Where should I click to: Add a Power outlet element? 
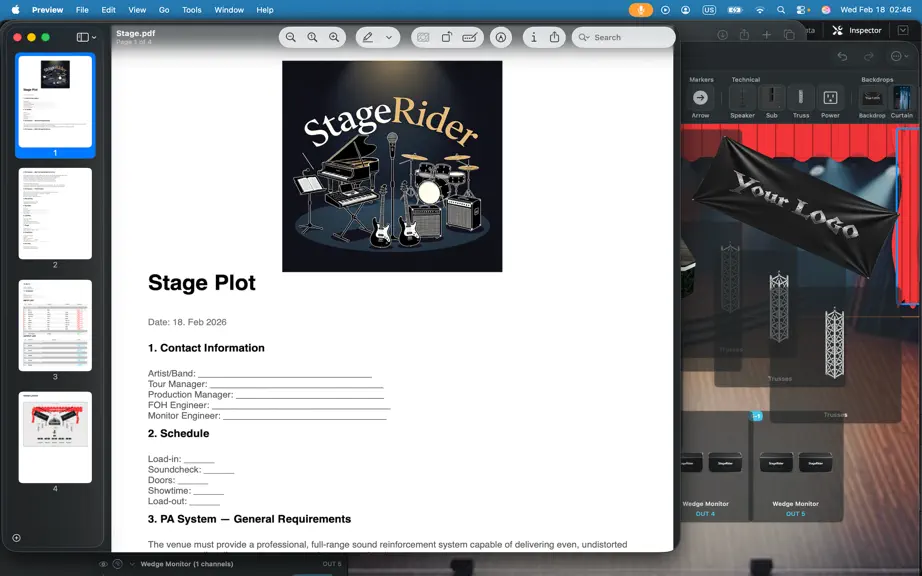coord(830,102)
